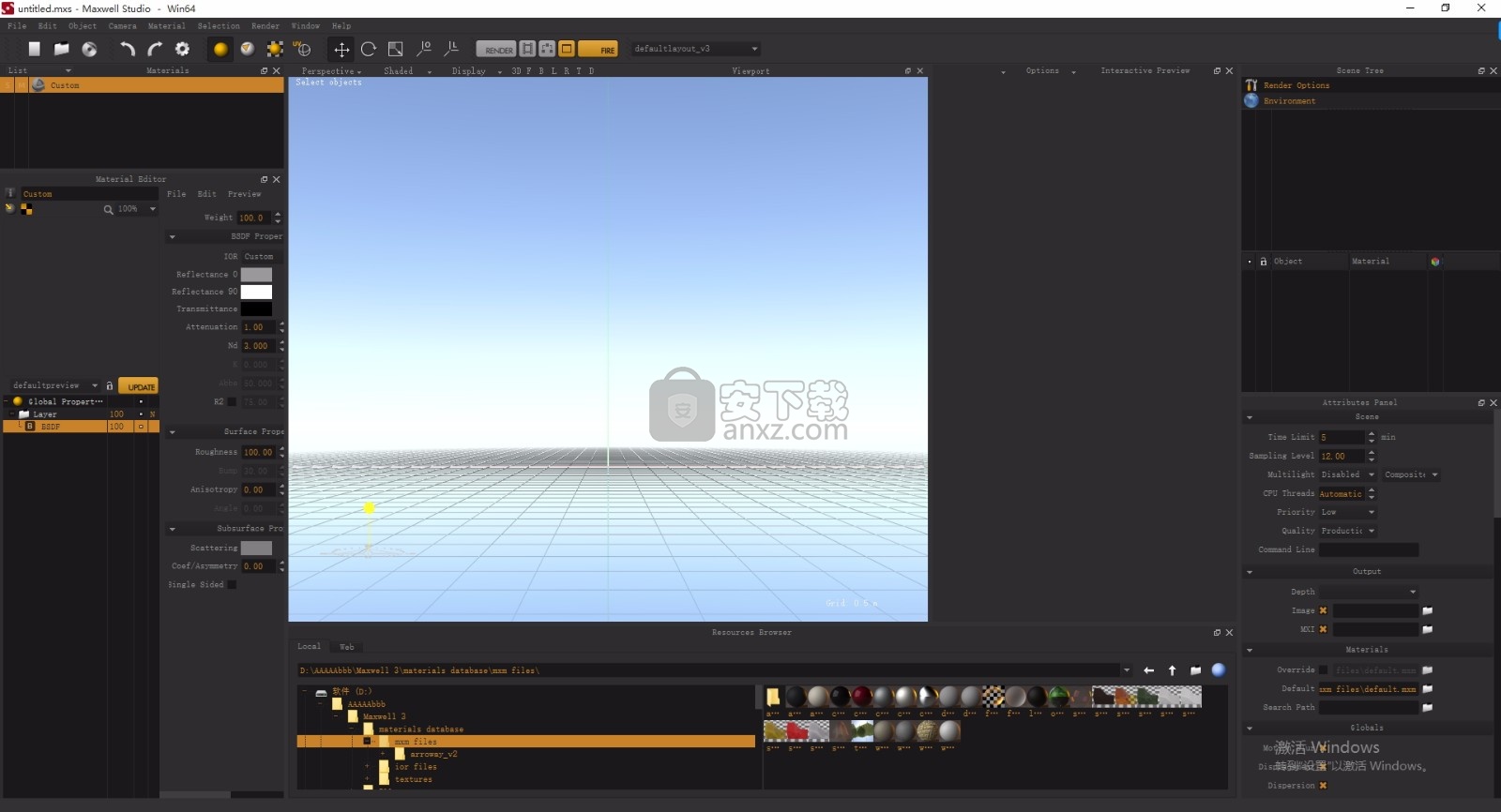Click the Roughness value field
1501x812 pixels.
pos(259,452)
